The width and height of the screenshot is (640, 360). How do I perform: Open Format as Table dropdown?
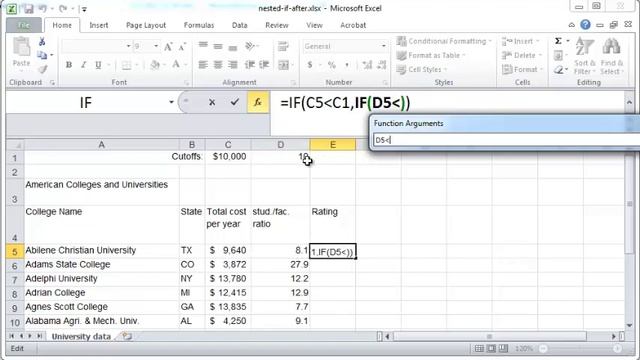(431, 55)
